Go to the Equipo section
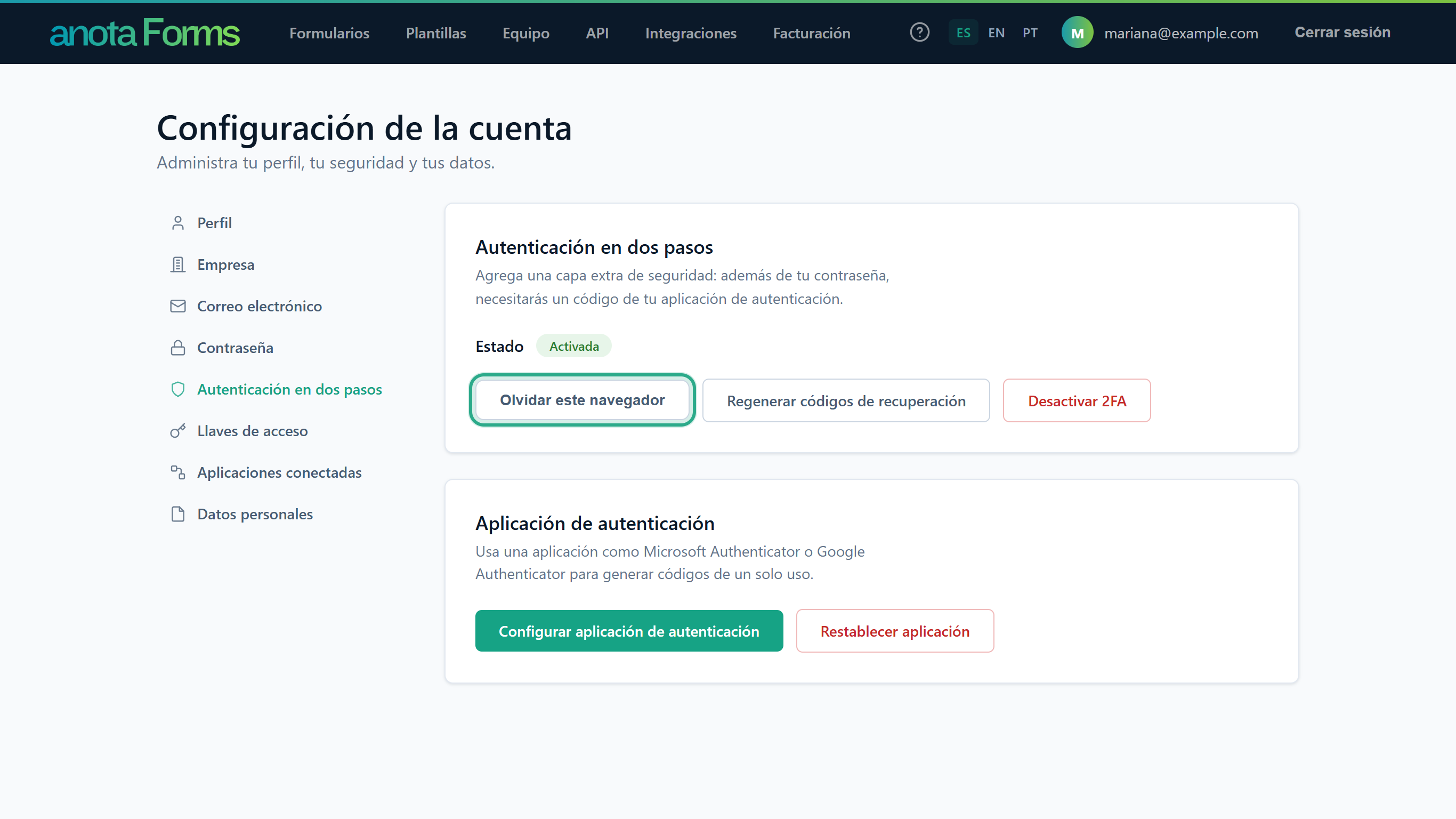Viewport: 1456px width, 819px height. (x=525, y=34)
